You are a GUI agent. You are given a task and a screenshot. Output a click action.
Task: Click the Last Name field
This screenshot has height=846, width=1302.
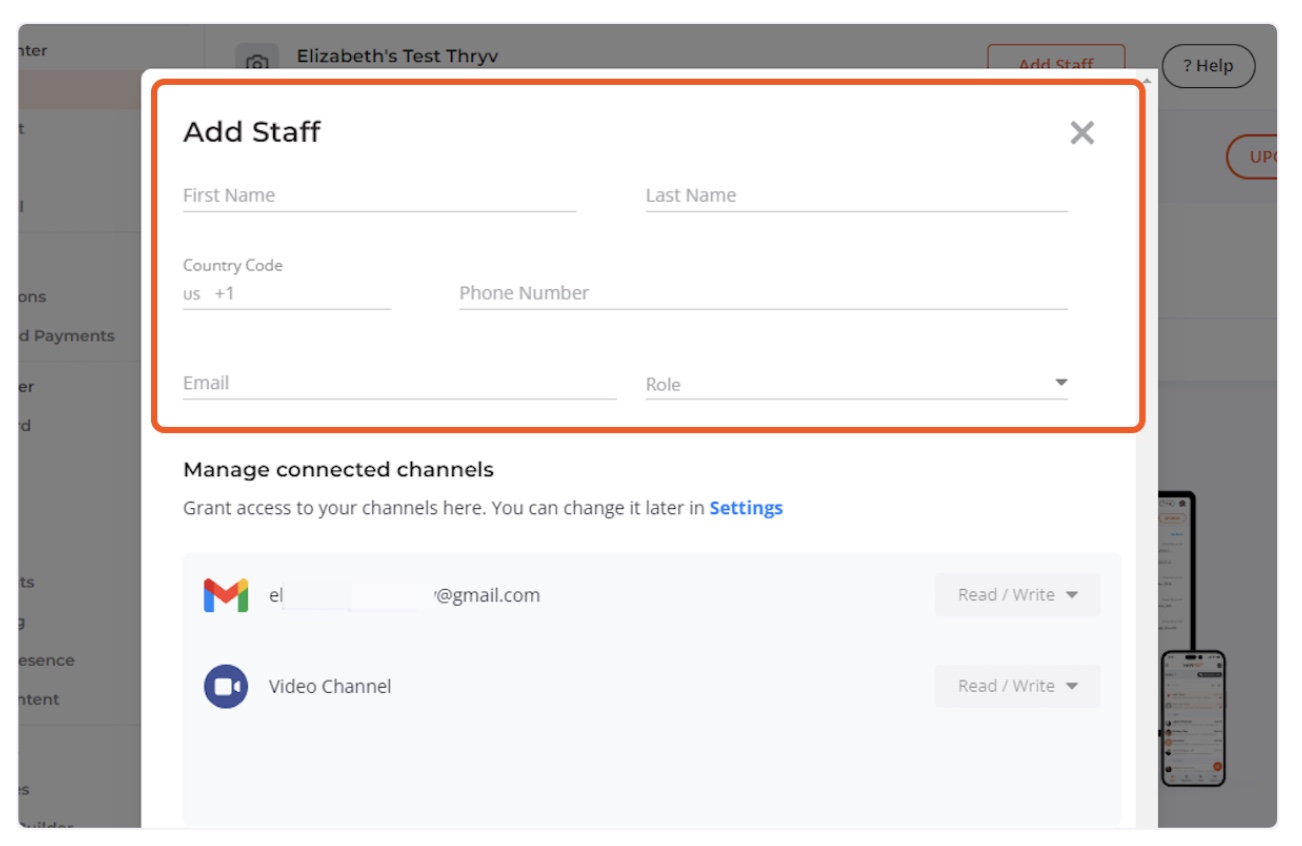(x=856, y=196)
